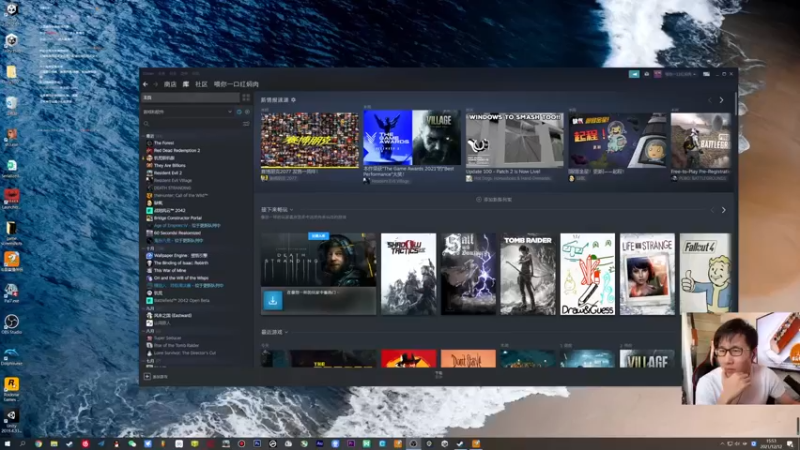The image size is (800, 450).
Task: Open Tomb Raider game cover
Action: [528, 274]
